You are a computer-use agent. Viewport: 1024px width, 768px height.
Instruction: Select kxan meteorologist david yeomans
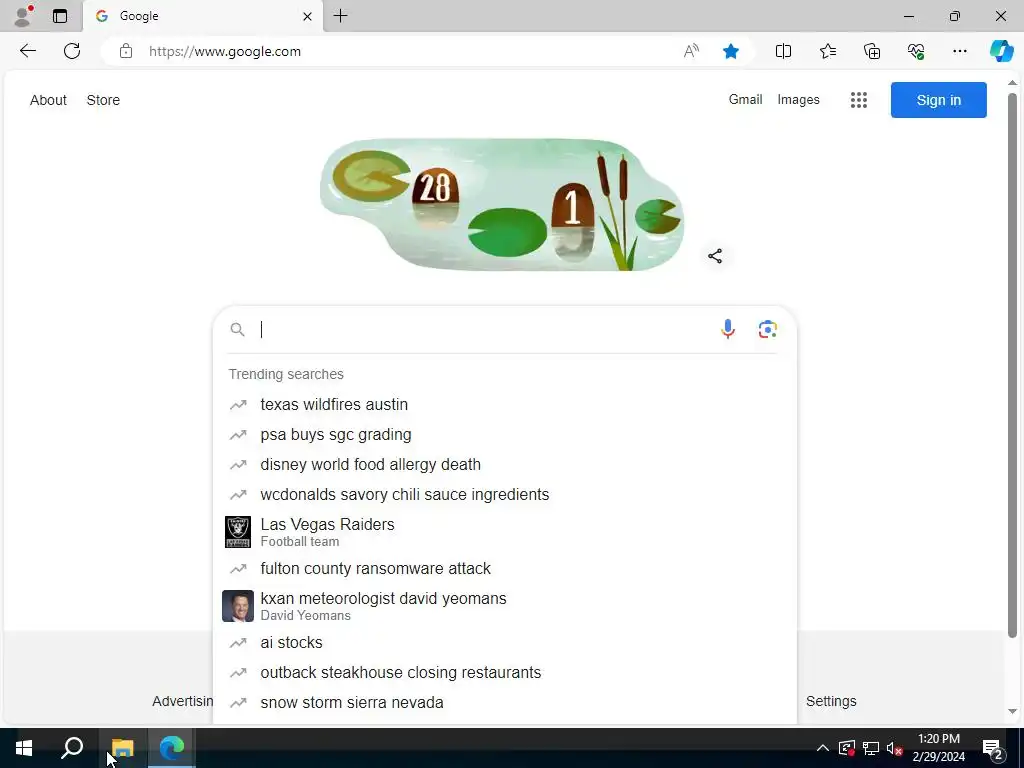click(x=504, y=605)
